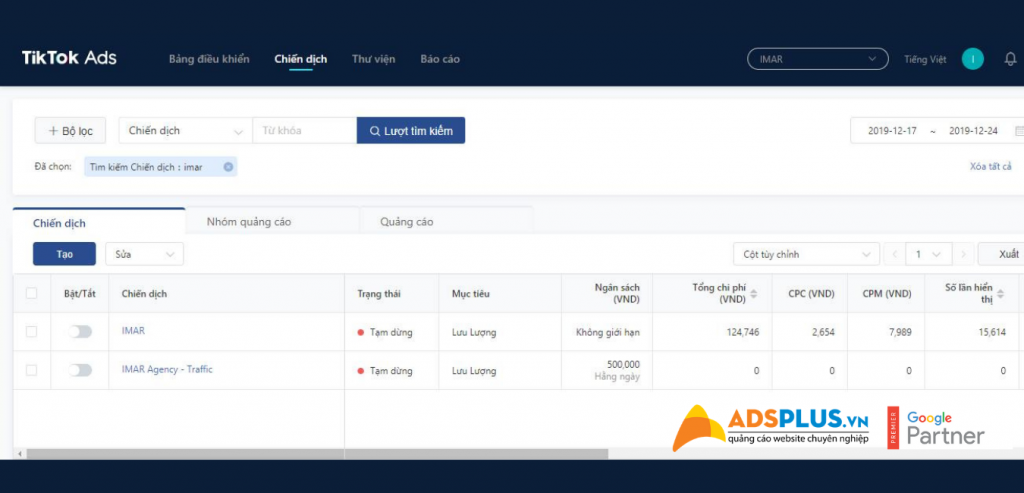
Task: Click the CPM (VND) column header
Action: click(887, 294)
